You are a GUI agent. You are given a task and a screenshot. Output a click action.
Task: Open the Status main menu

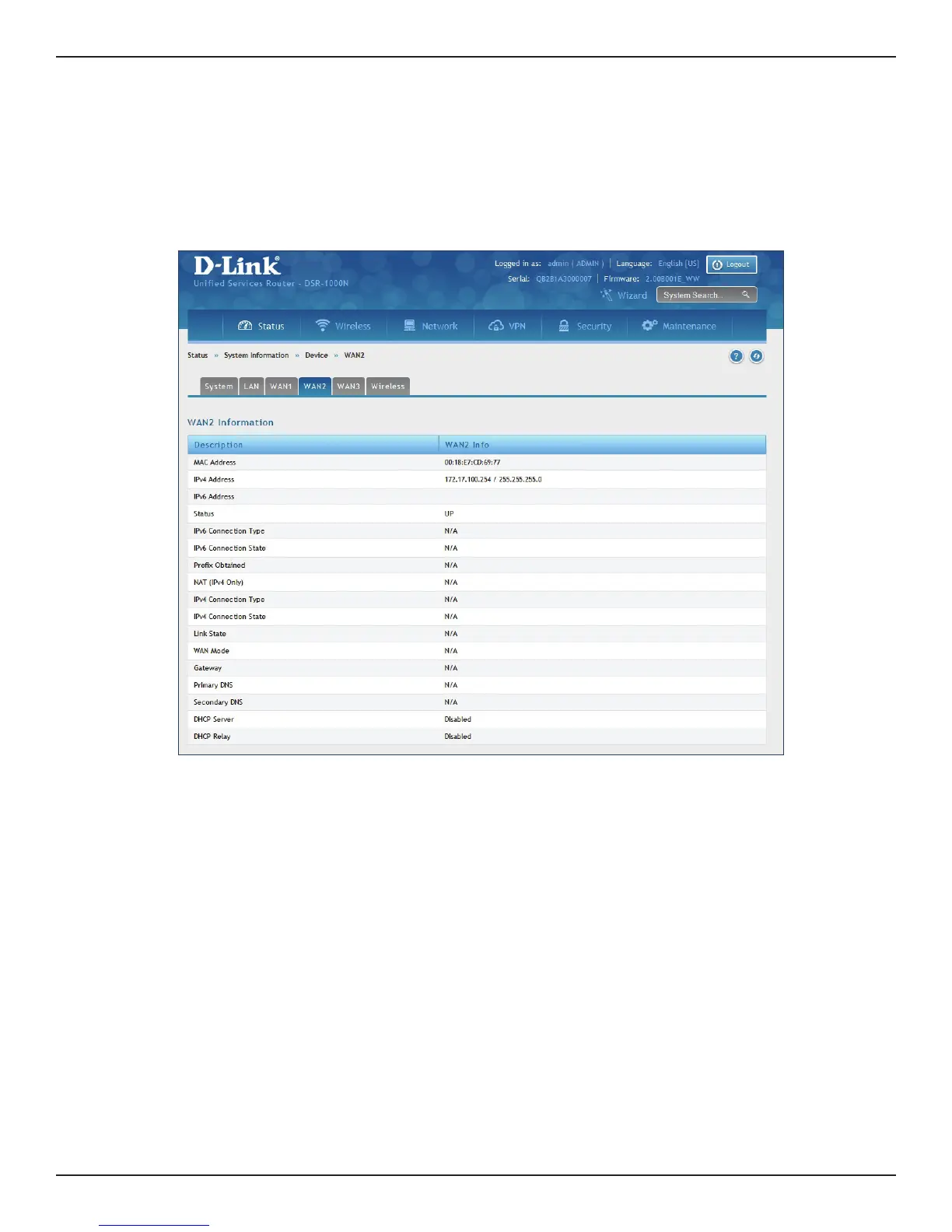[x=261, y=326]
